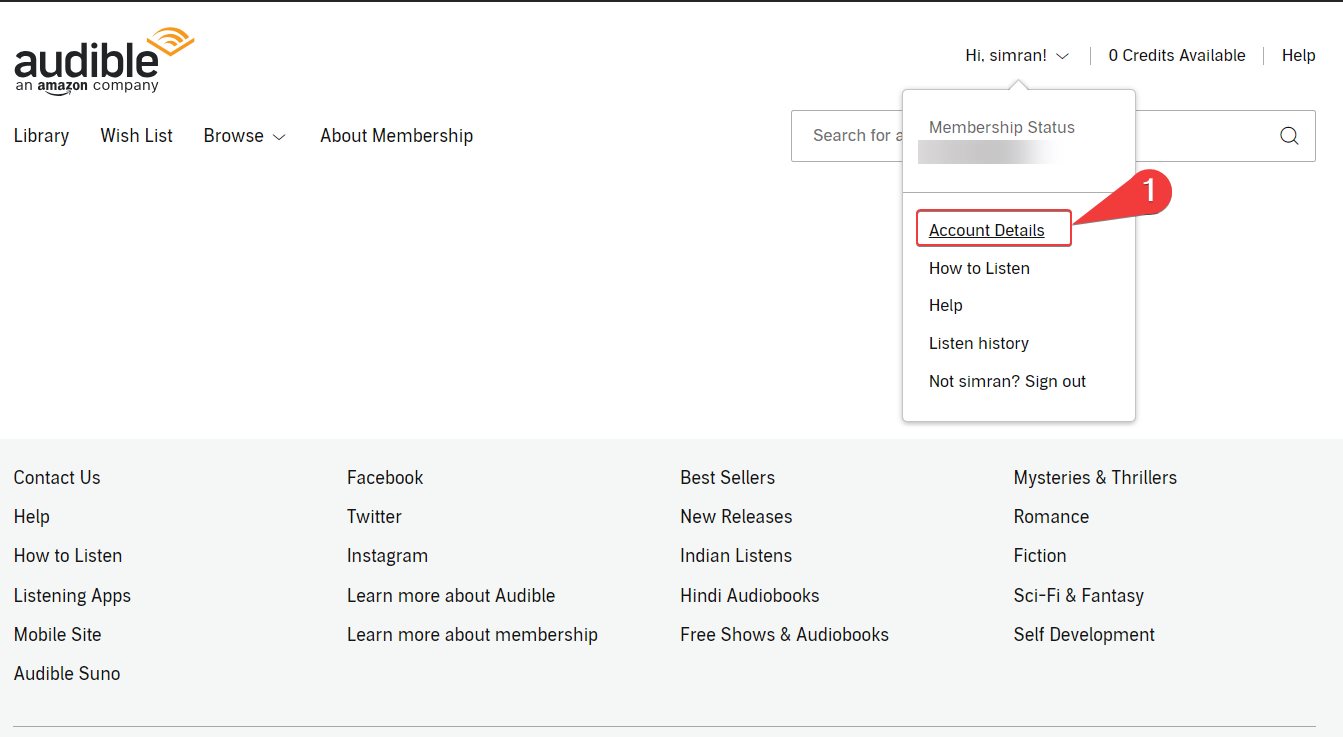
Task: Open the Library menu item
Action: pyautogui.click(x=41, y=135)
